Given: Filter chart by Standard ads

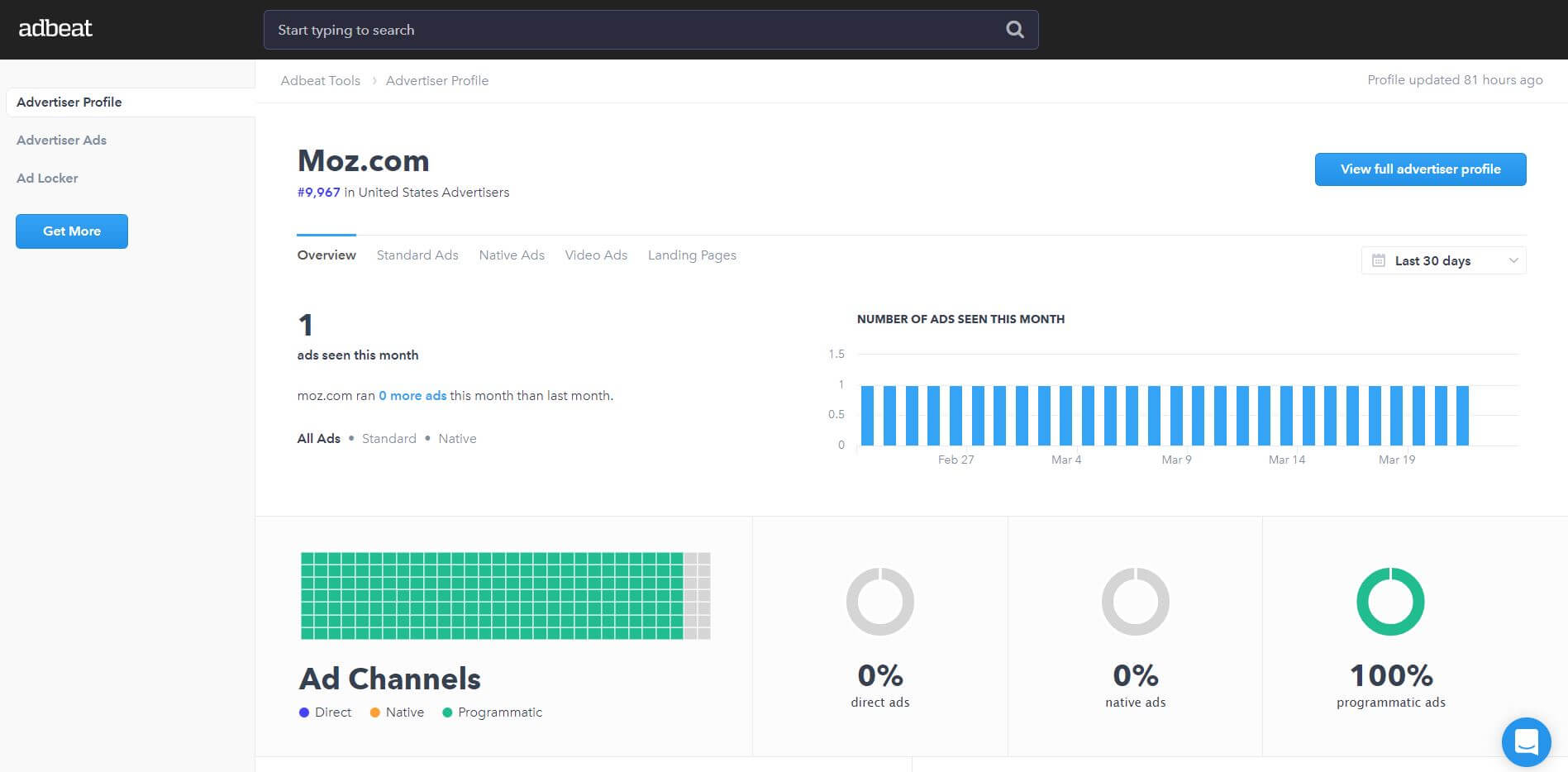Looking at the screenshot, I should [388, 439].
